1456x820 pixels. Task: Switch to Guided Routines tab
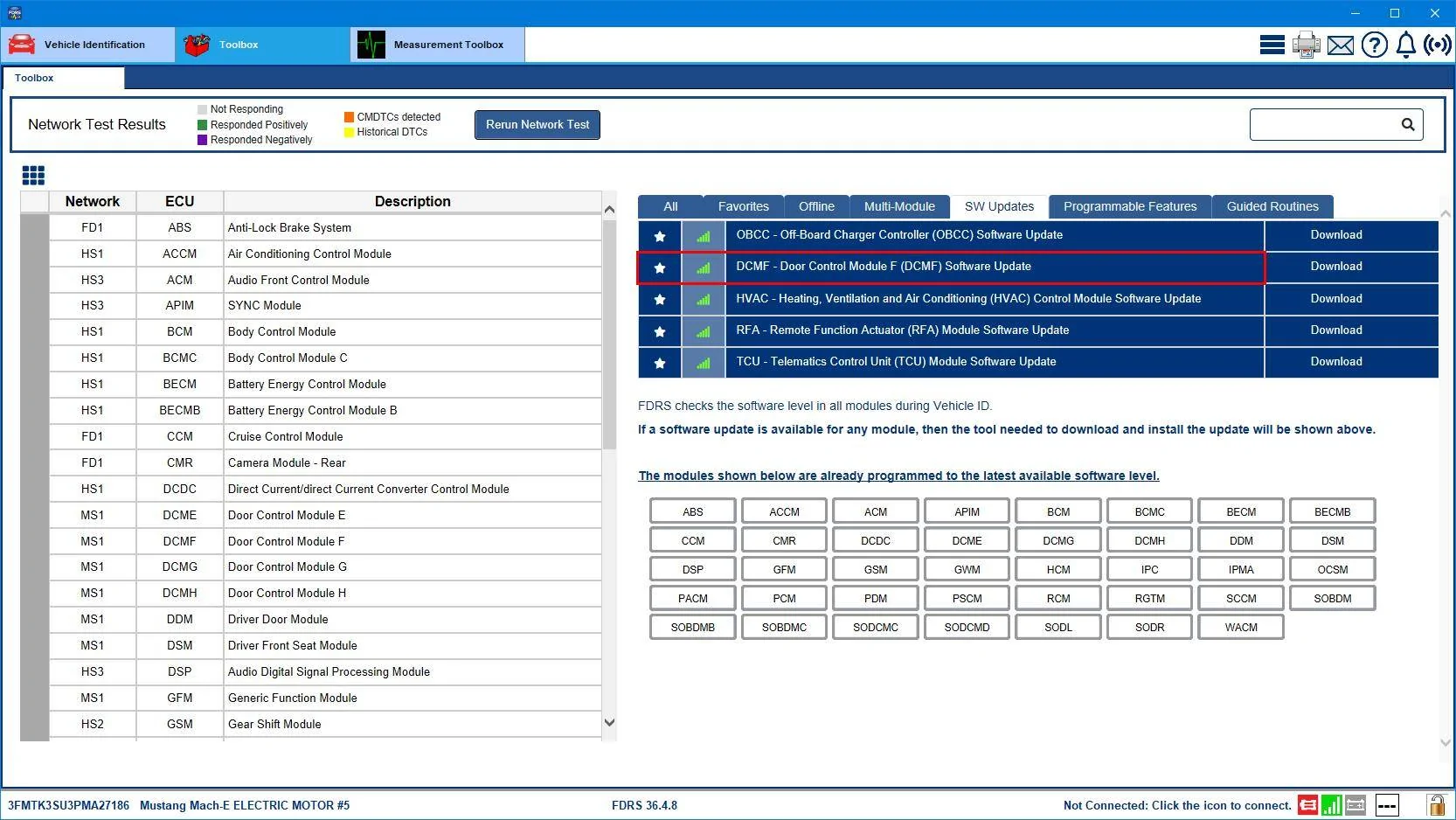(1272, 207)
